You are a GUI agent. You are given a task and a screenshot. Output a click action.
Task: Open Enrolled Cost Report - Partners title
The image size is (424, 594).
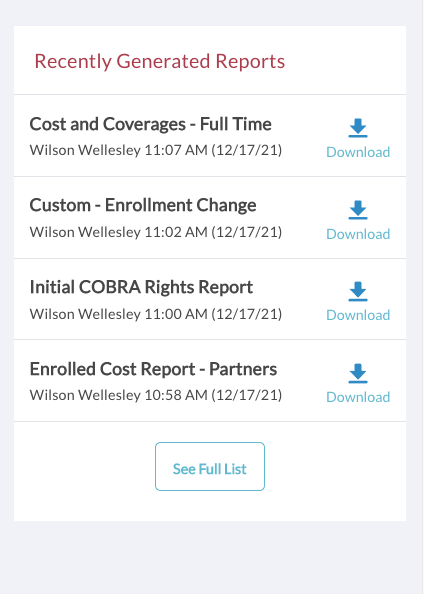(x=153, y=369)
